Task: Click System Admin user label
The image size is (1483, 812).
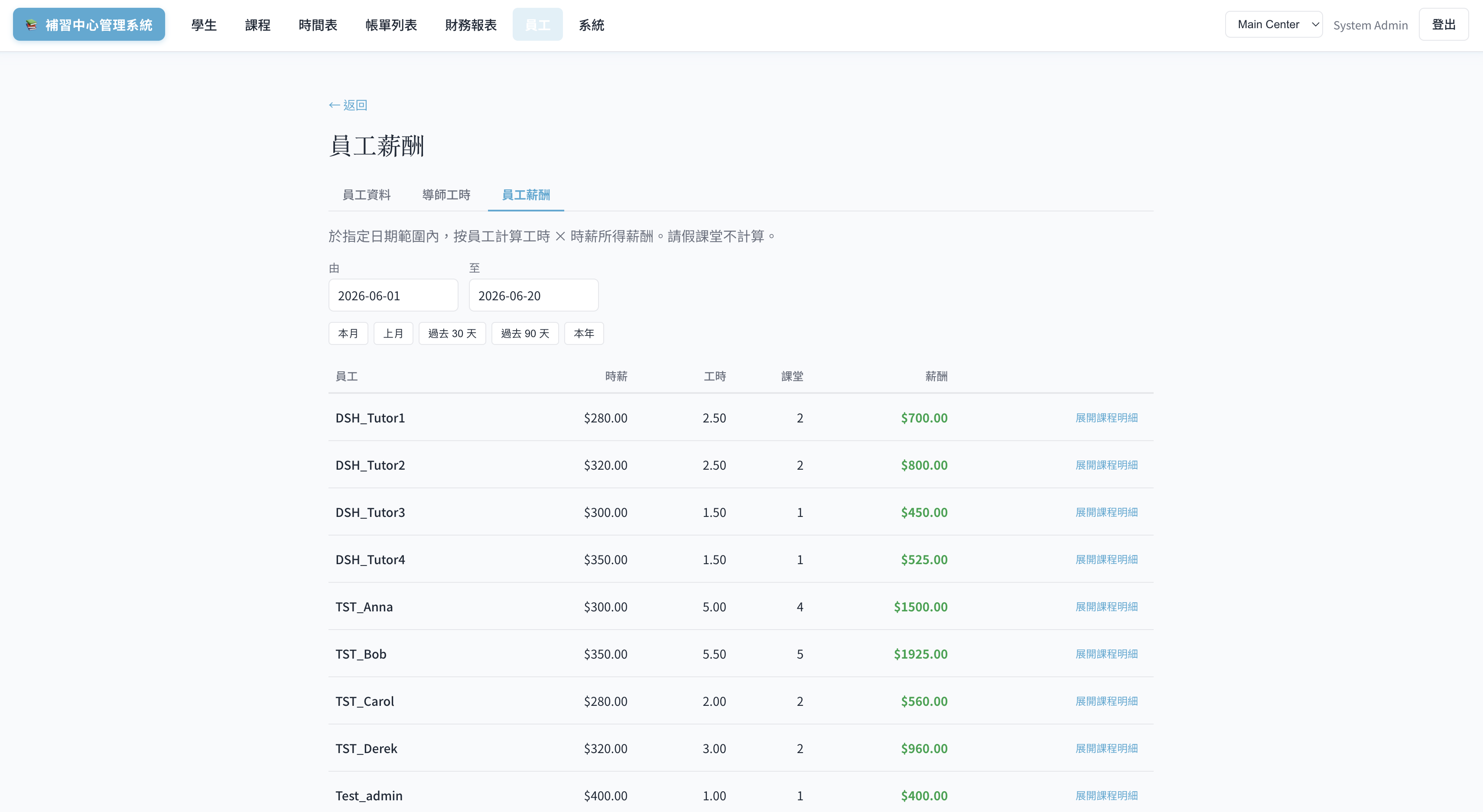Action: pos(1370,25)
